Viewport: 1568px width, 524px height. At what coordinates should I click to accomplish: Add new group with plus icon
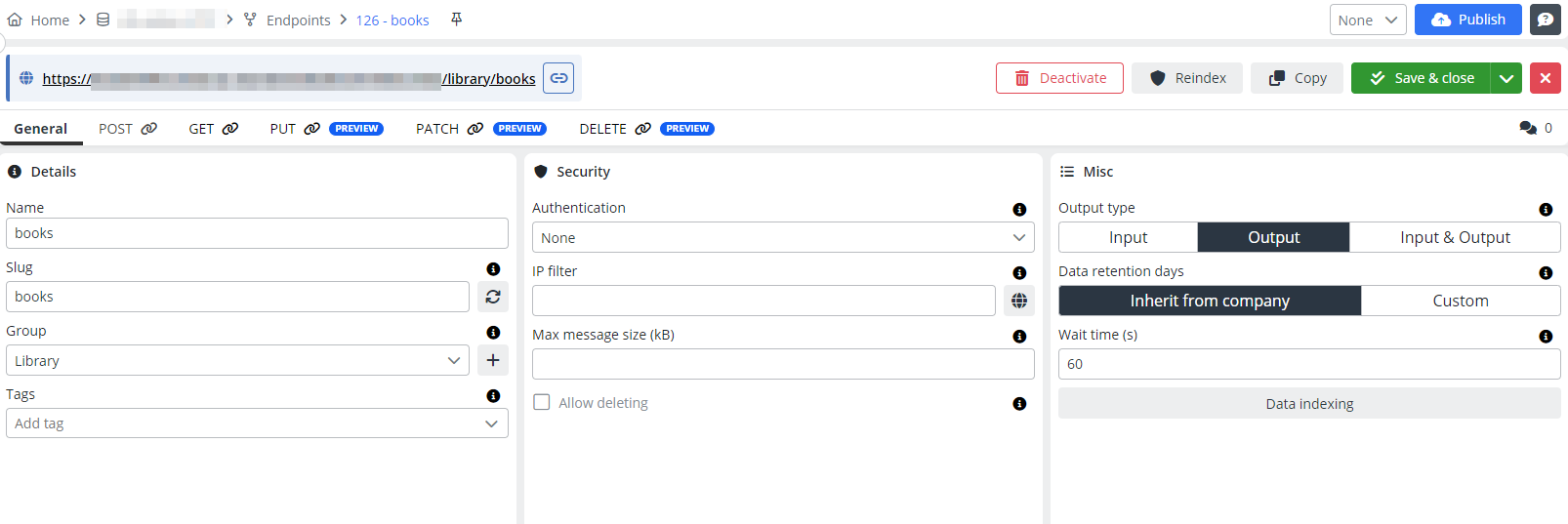(493, 360)
